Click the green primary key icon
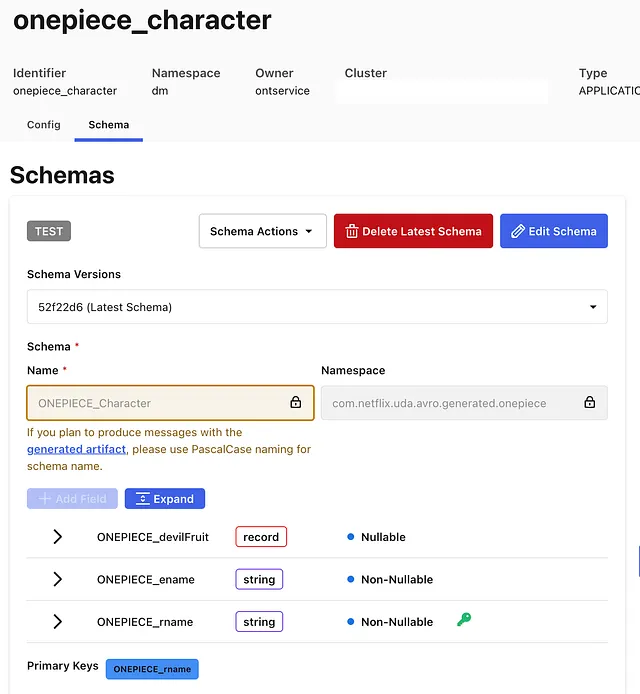640x694 pixels. pos(463,620)
